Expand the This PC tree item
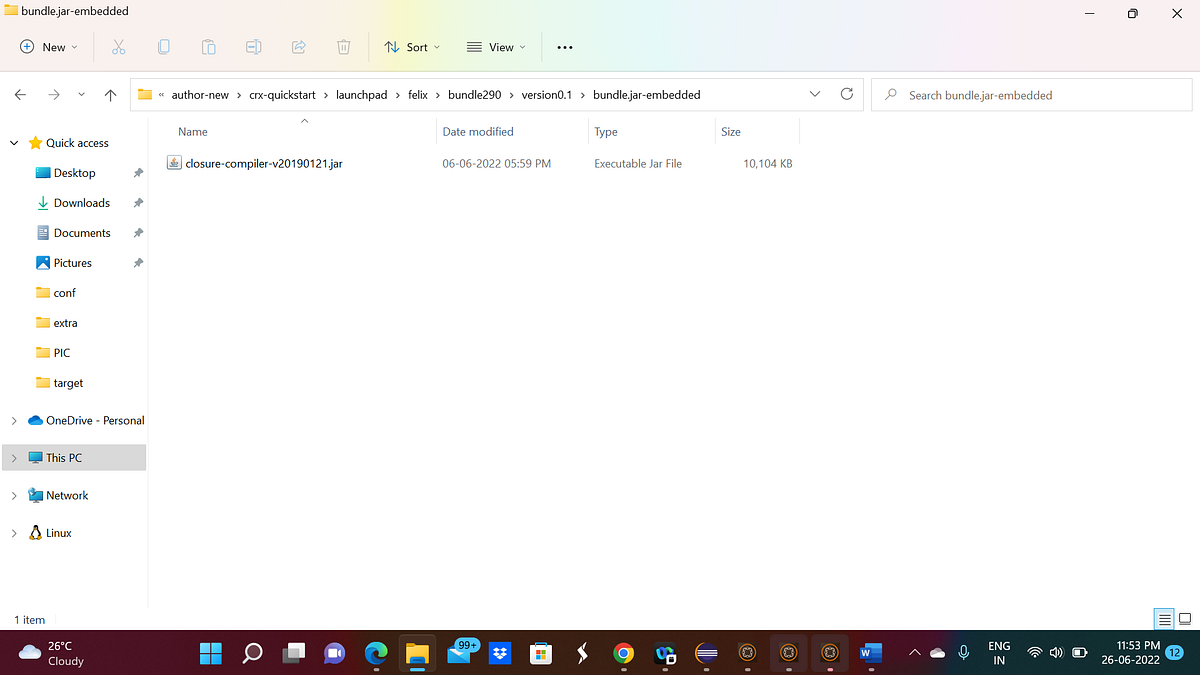This screenshot has width=1200, height=675. (x=13, y=457)
